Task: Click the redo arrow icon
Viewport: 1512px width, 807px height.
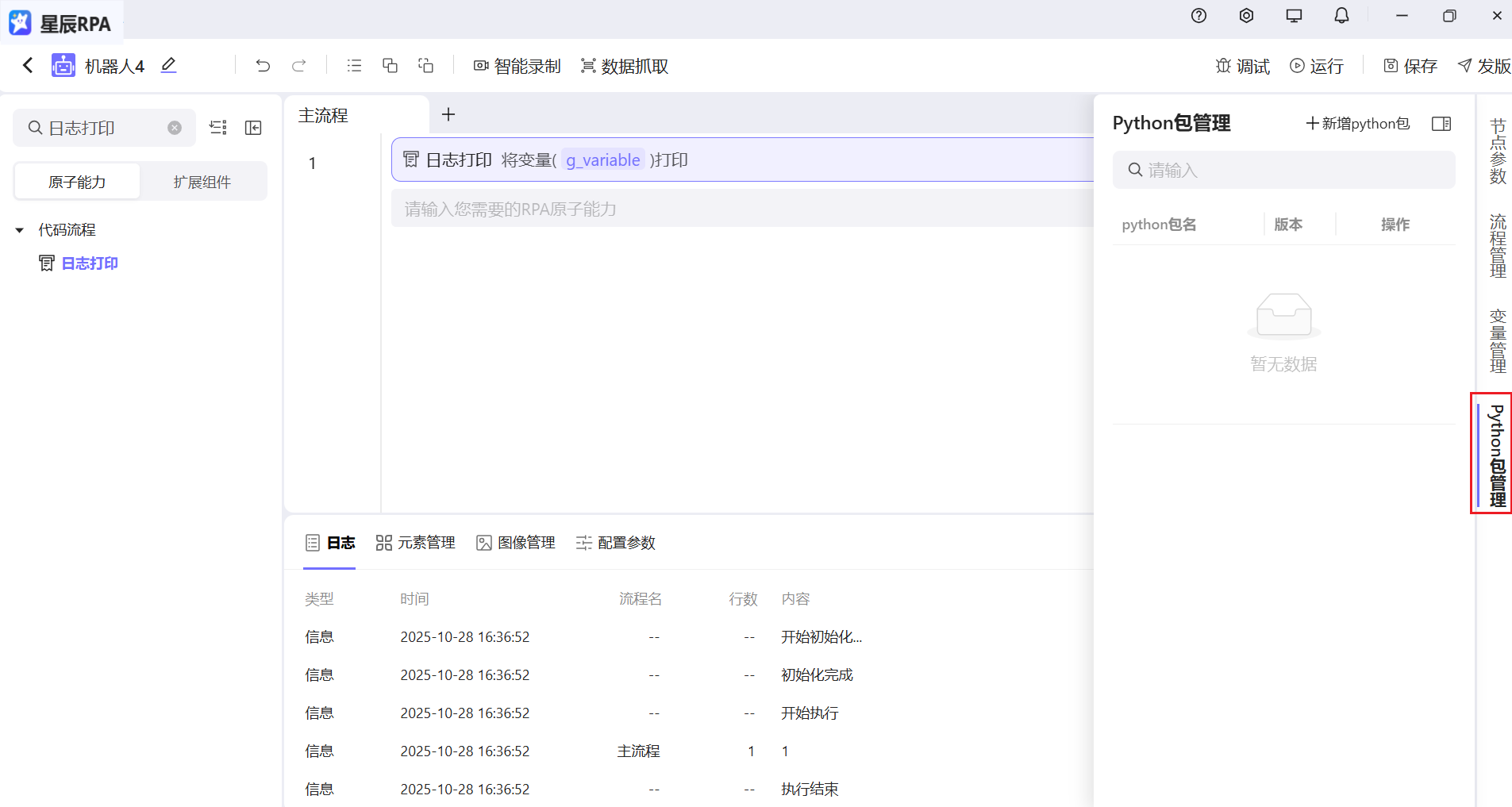Action: tap(299, 66)
